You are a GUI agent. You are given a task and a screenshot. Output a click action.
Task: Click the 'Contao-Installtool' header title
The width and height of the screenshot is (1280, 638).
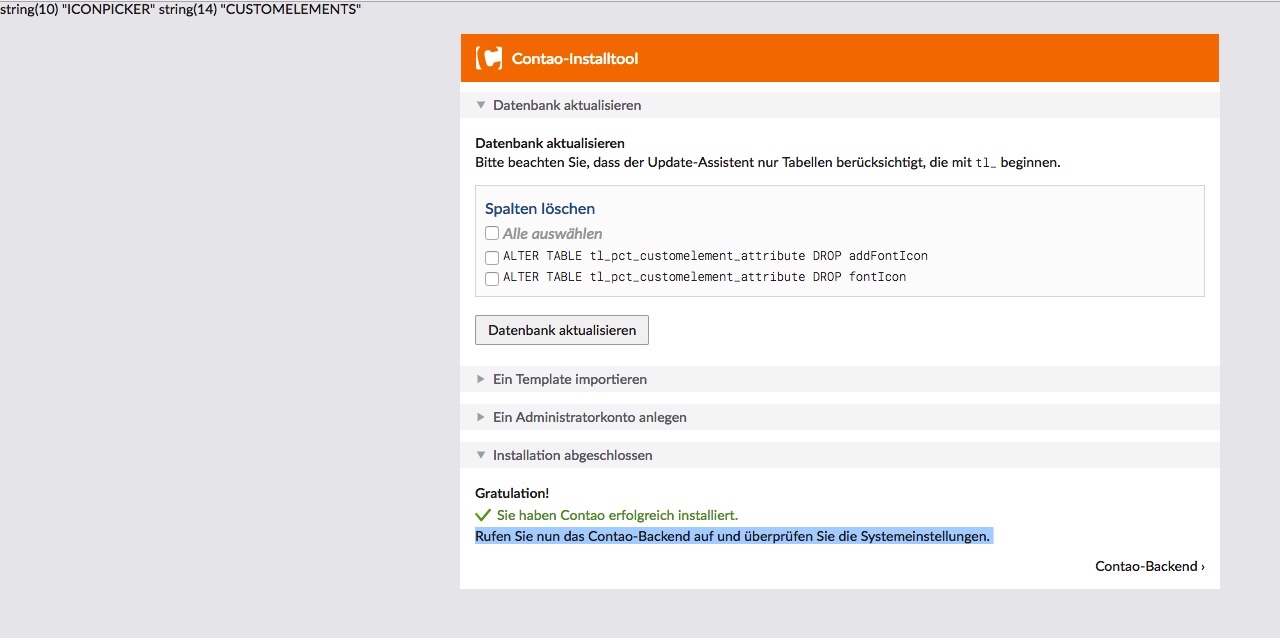[575, 59]
